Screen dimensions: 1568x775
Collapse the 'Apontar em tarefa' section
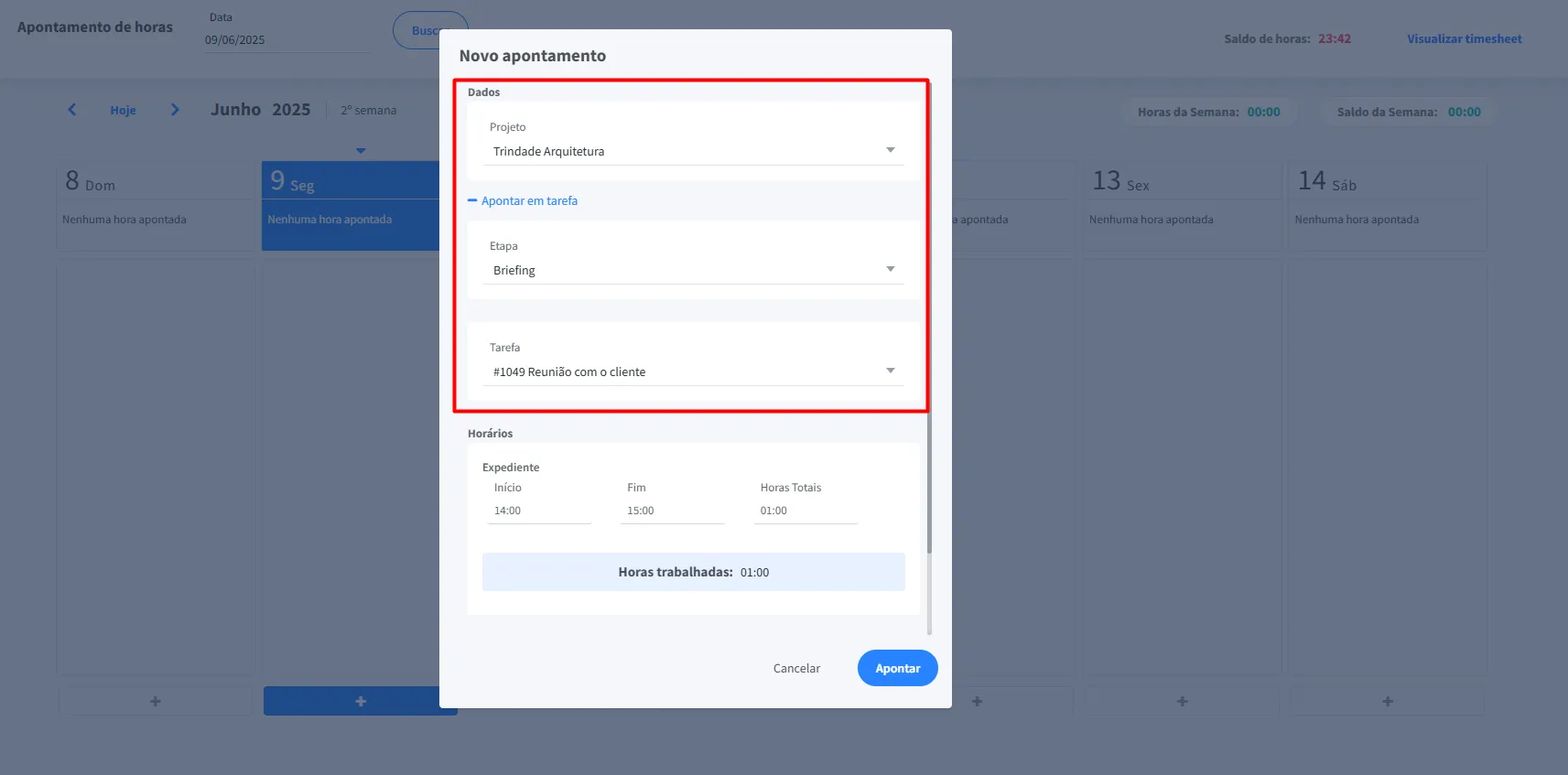point(523,201)
